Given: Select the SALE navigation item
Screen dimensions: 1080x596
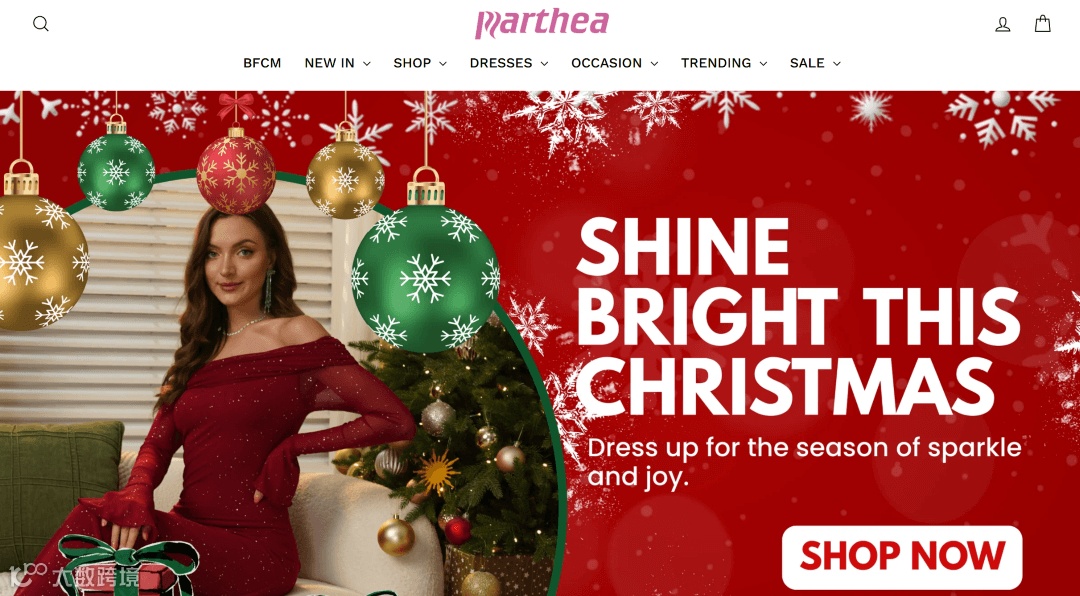Looking at the screenshot, I should tap(807, 63).
